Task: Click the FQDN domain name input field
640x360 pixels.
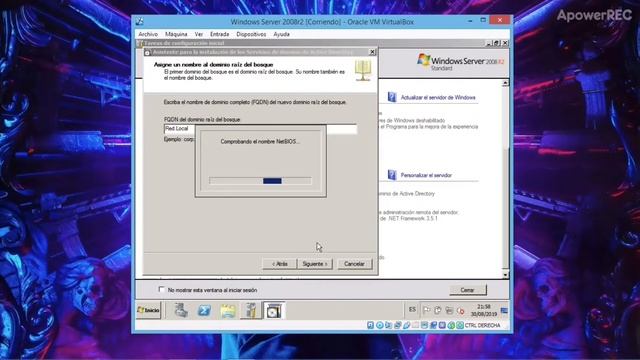Action: (260, 129)
